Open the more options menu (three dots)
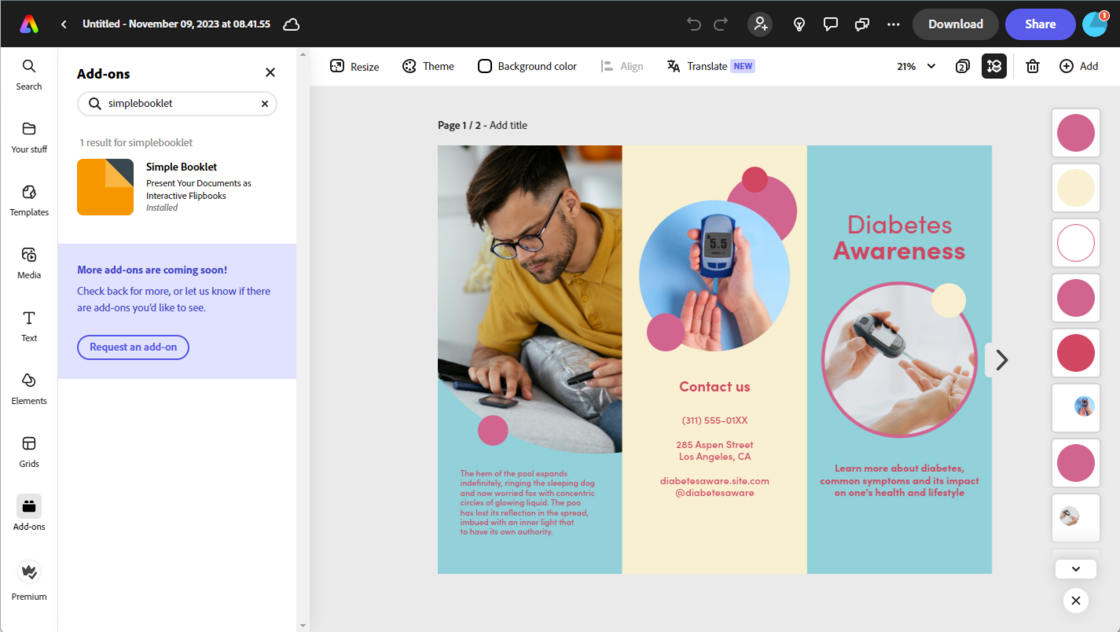The image size is (1120, 632). click(x=893, y=24)
